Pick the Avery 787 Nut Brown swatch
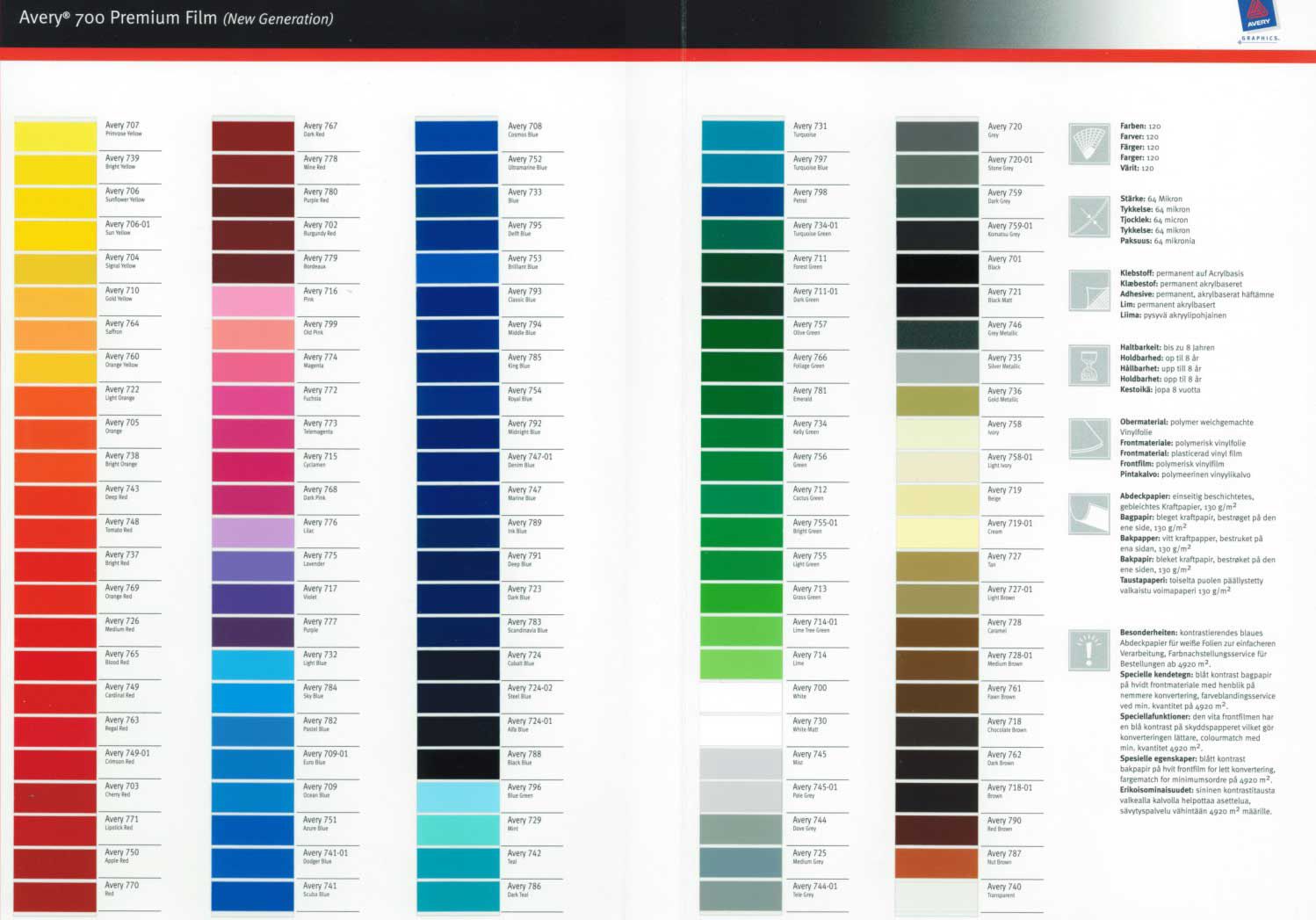Screen dimensions: 1316x920 tap(936, 864)
